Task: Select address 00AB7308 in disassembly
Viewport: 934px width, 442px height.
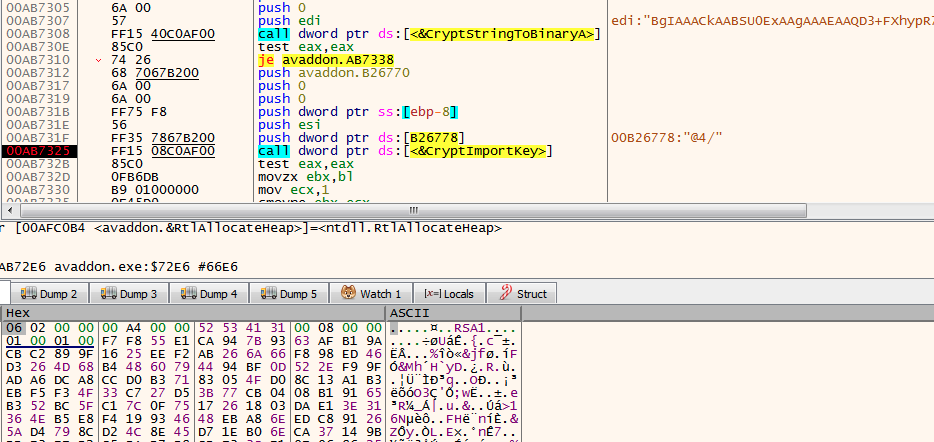Action: tap(38, 34)
